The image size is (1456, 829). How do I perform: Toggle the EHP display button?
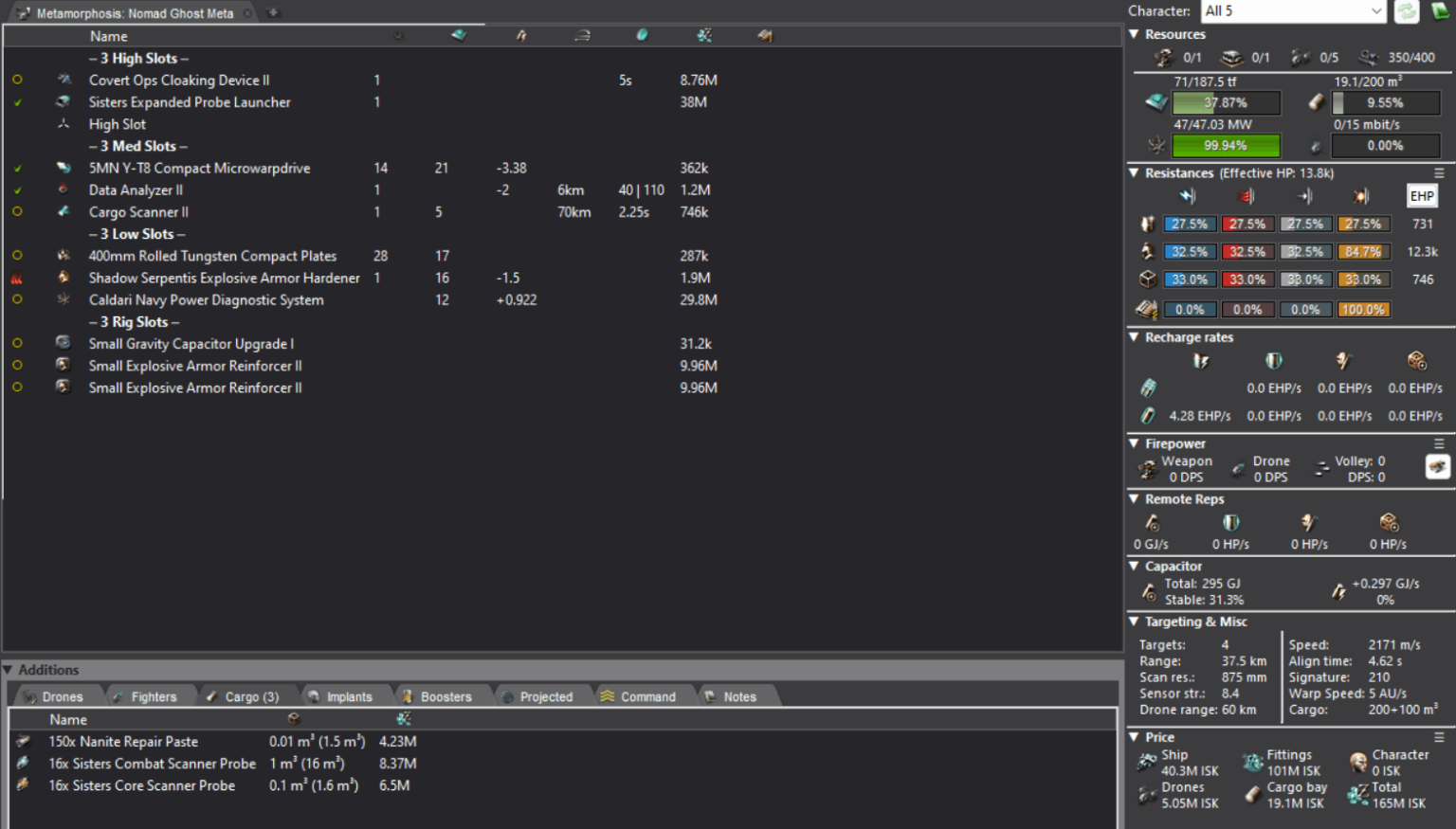tap(1422, 196)
